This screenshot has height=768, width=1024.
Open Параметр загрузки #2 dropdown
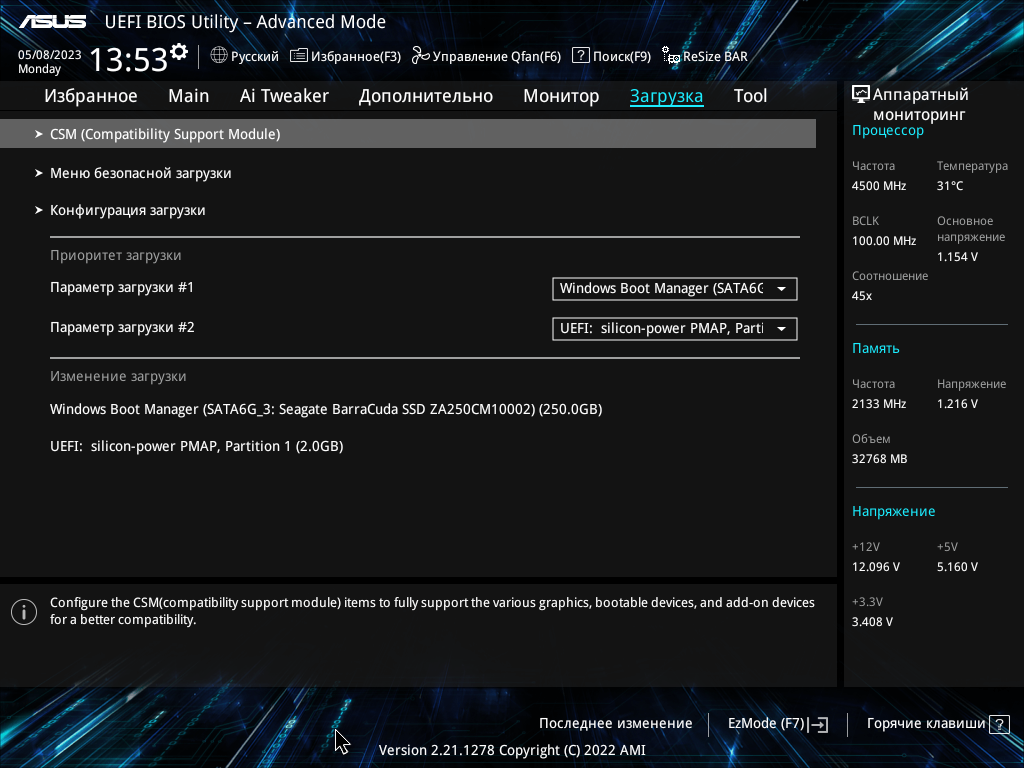tap(674, 329)
